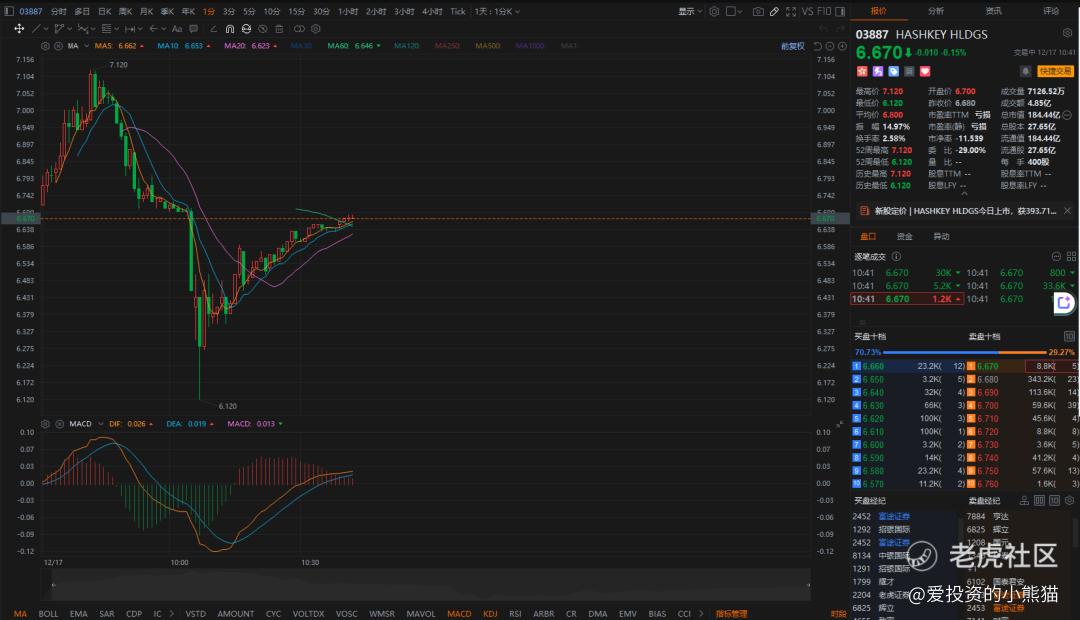
Task: Dismiss the news banner close X
Action: (x=1067, y=211)
